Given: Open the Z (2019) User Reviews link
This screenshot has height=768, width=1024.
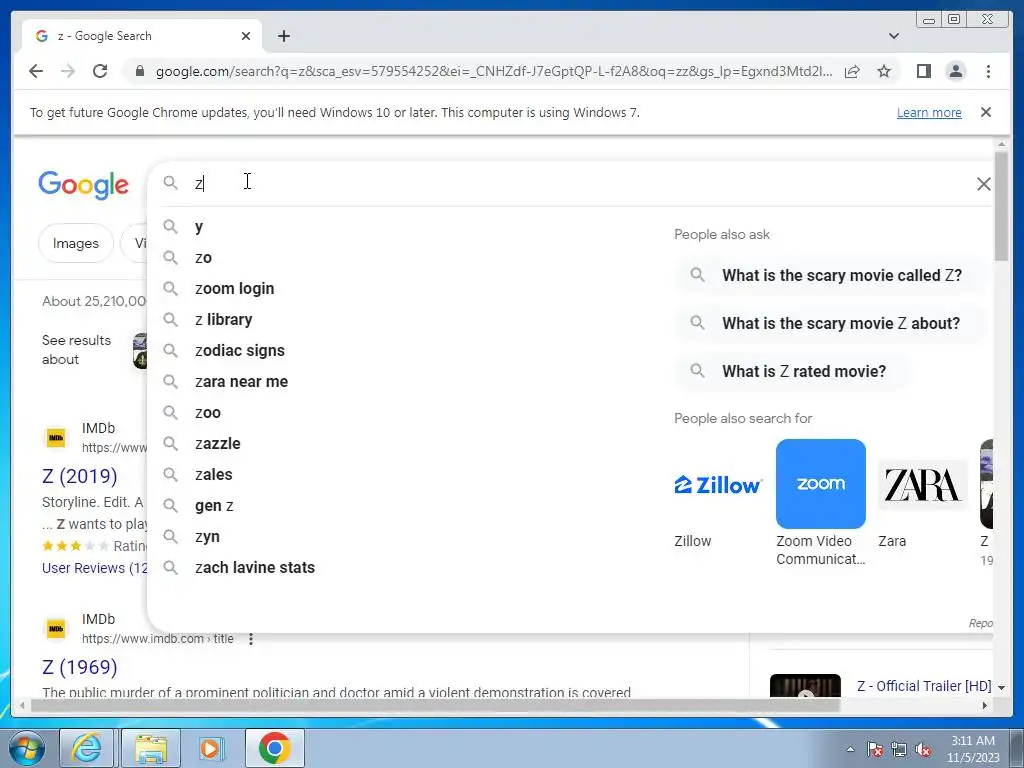Looking at the screenshot, I should (95, 568).
